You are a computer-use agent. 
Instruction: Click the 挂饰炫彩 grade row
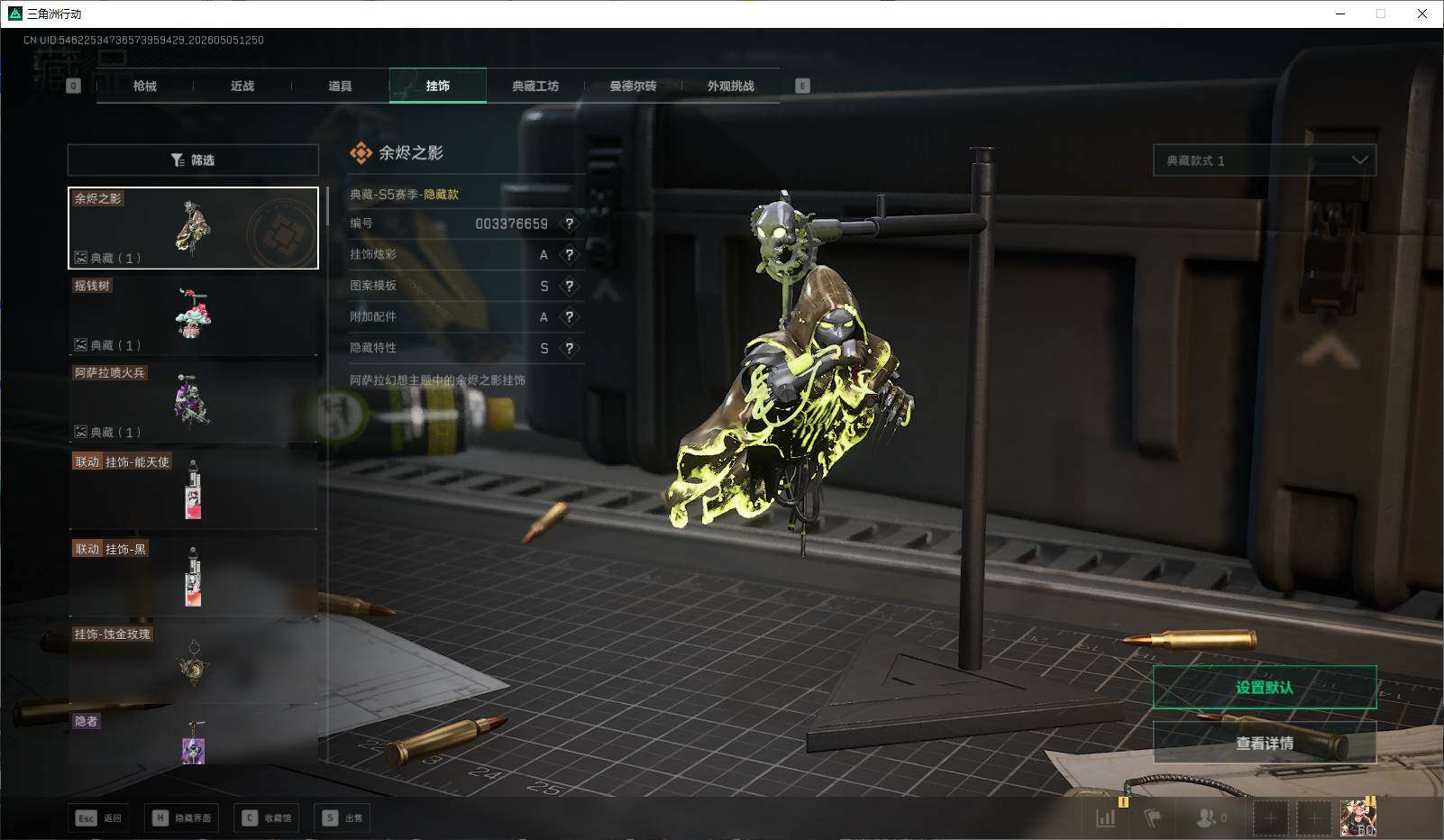click(x=466, y=255)
